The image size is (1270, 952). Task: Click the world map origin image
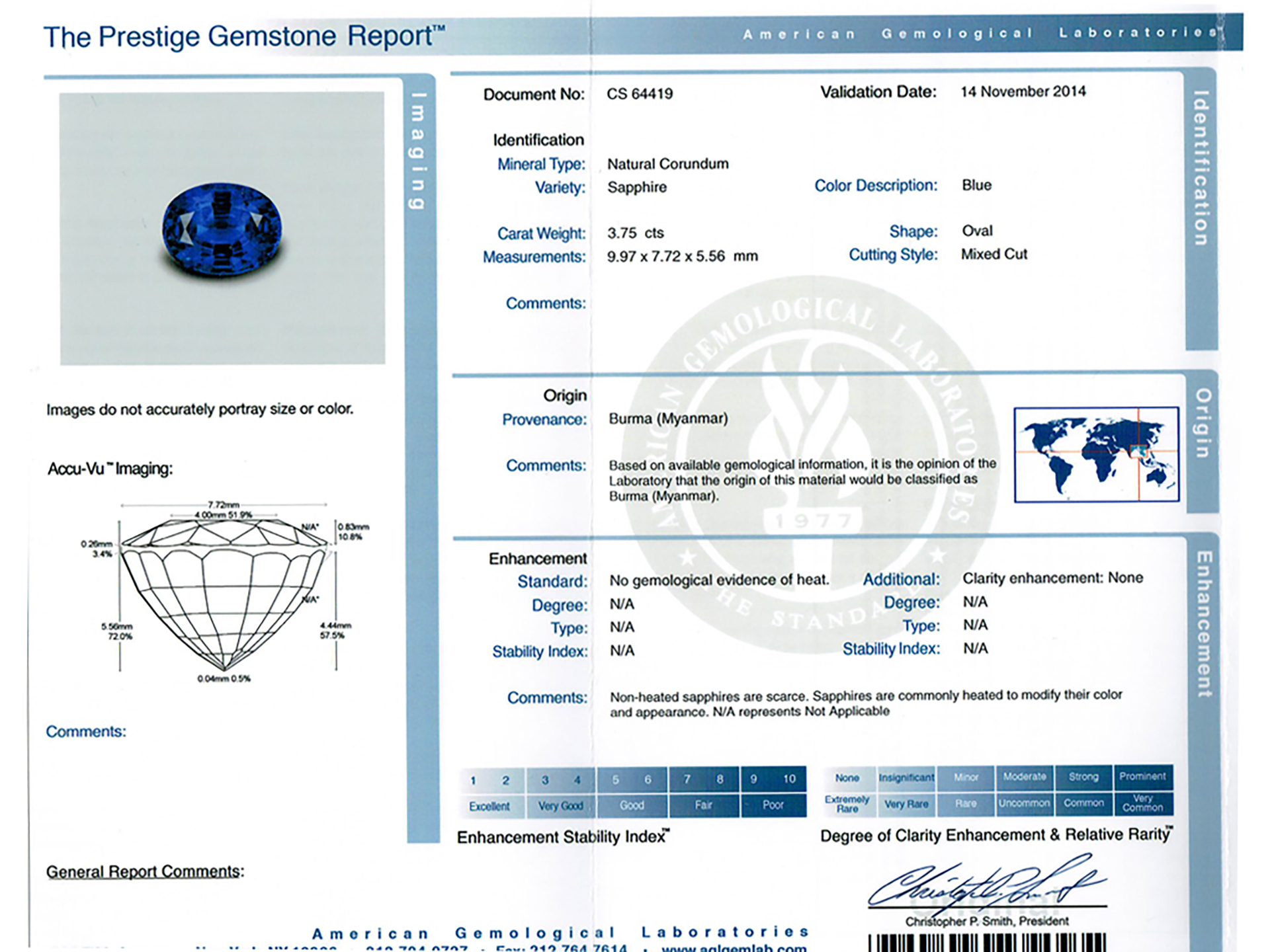pos(1096,454)
